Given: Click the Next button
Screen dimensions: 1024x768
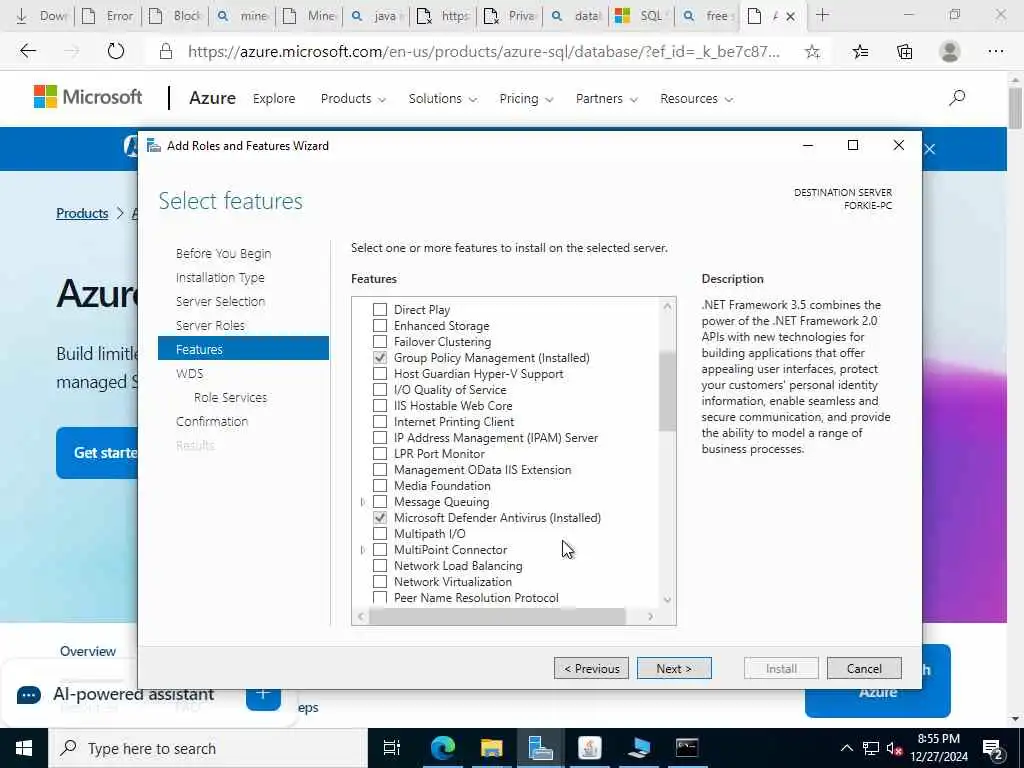Looking at the screenshot, I should click(x=674, y=668).
